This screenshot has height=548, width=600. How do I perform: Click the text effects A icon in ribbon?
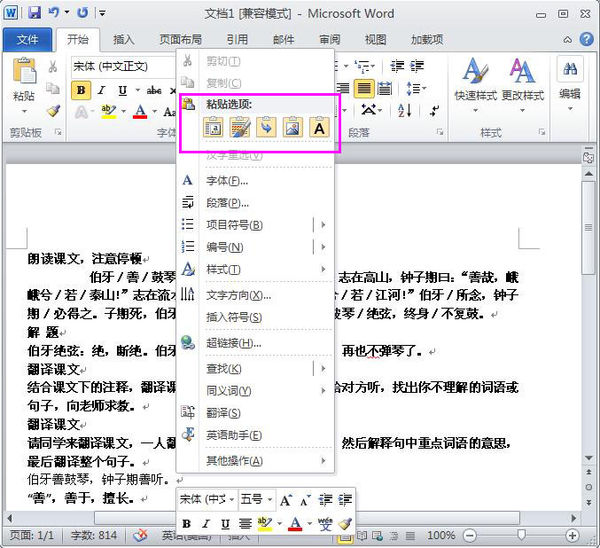(x=81, y=112)
